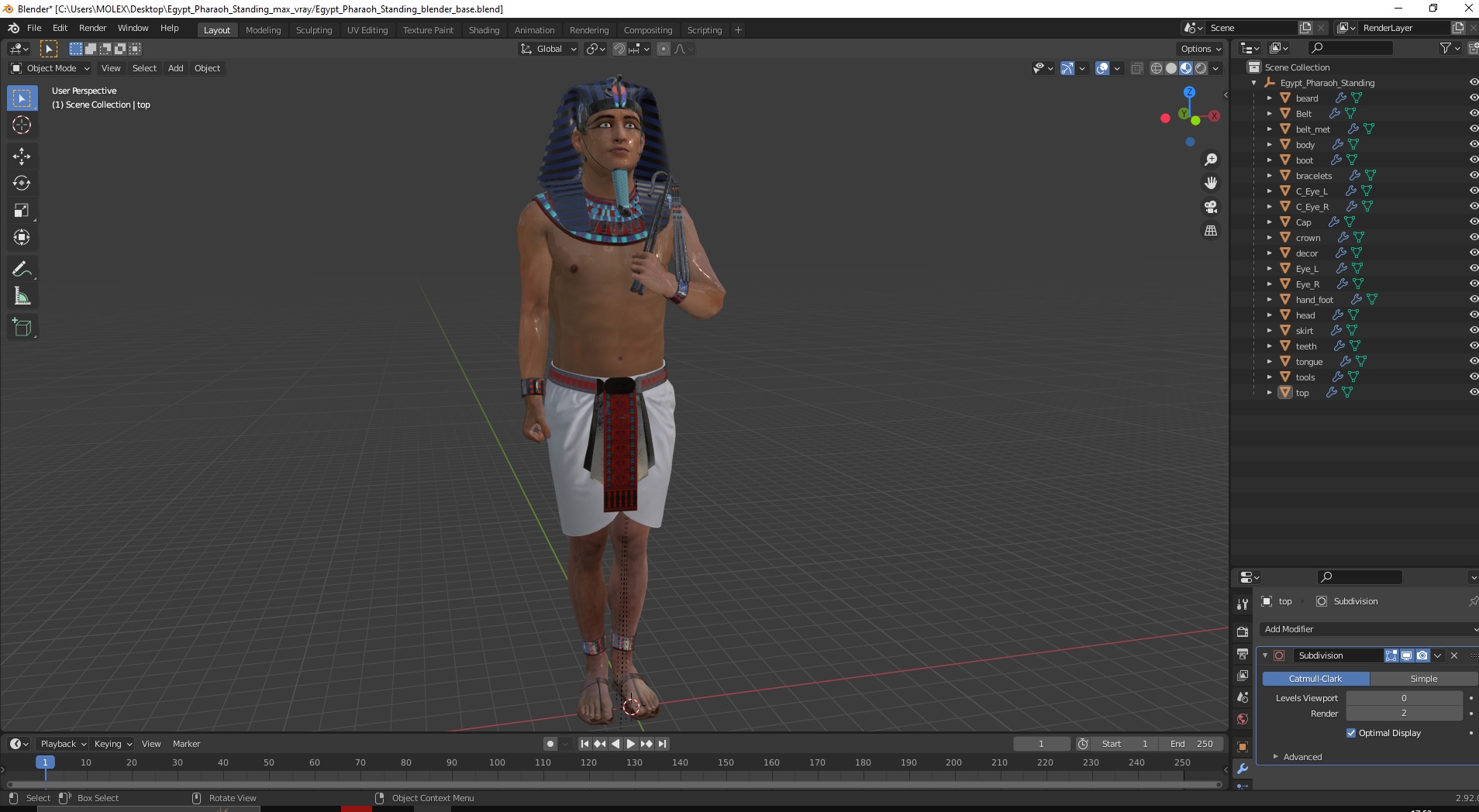Remove the Subdivision modifier with X
Screen dimensions: 1479x812
1454,655
